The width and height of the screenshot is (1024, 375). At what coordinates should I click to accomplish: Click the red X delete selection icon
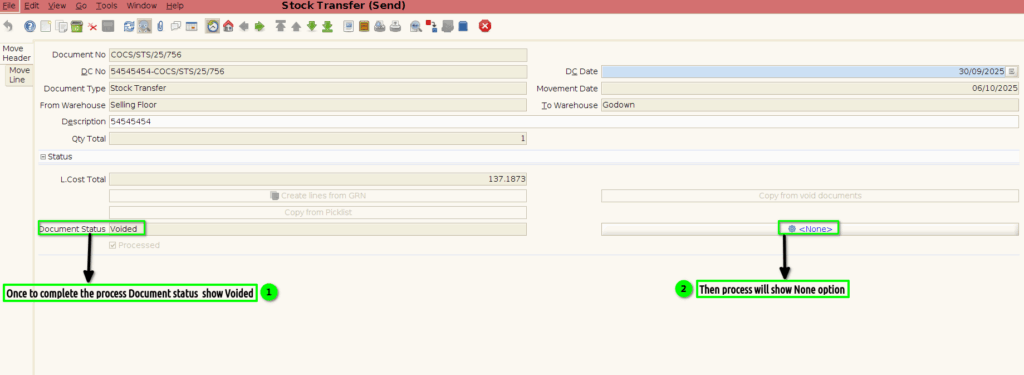(93, 27)
